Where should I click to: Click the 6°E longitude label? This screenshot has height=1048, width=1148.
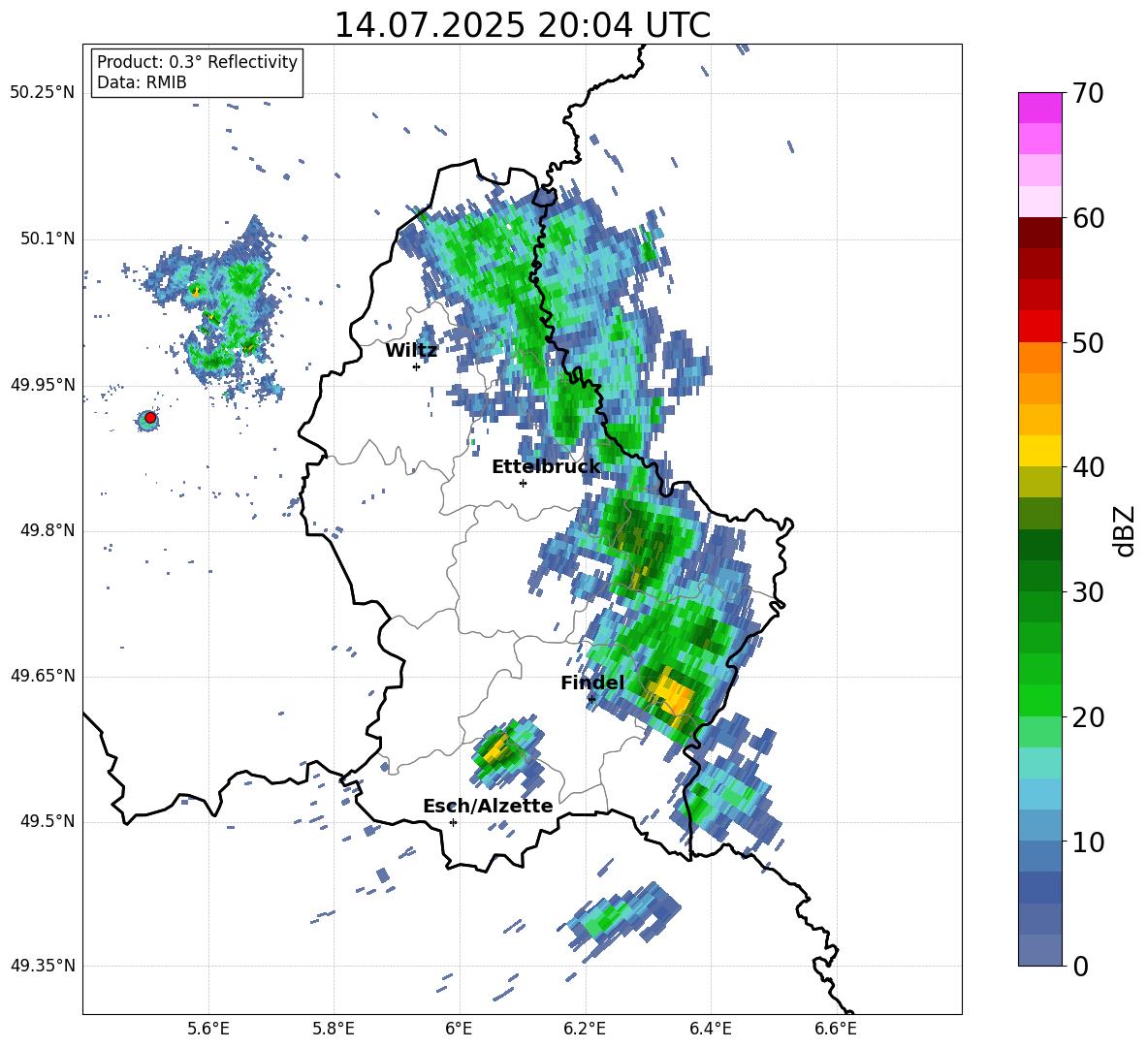click(x=459, y=1029)
